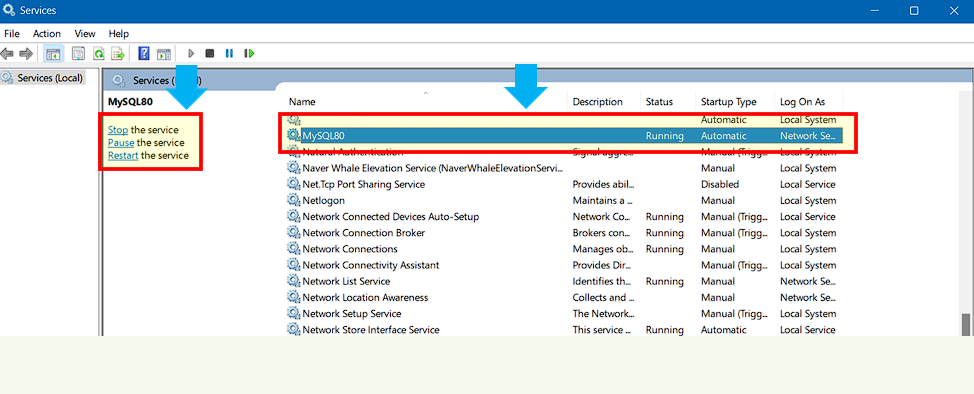Click the gear icon beside Network Setup Service
The height and width of the screenshot is (394, 974).
click(293, 313)
